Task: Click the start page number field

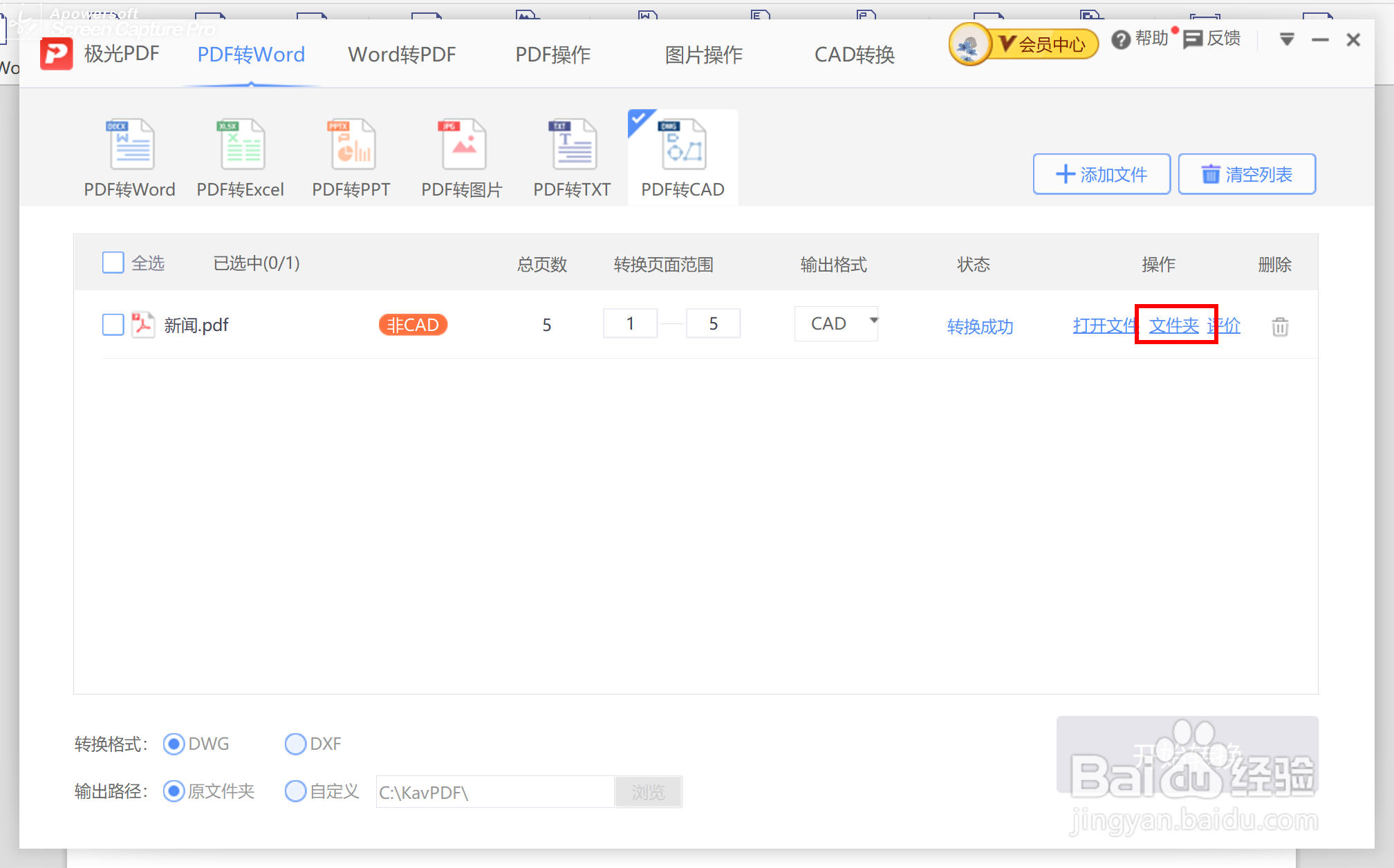Action: coord(630,323)
